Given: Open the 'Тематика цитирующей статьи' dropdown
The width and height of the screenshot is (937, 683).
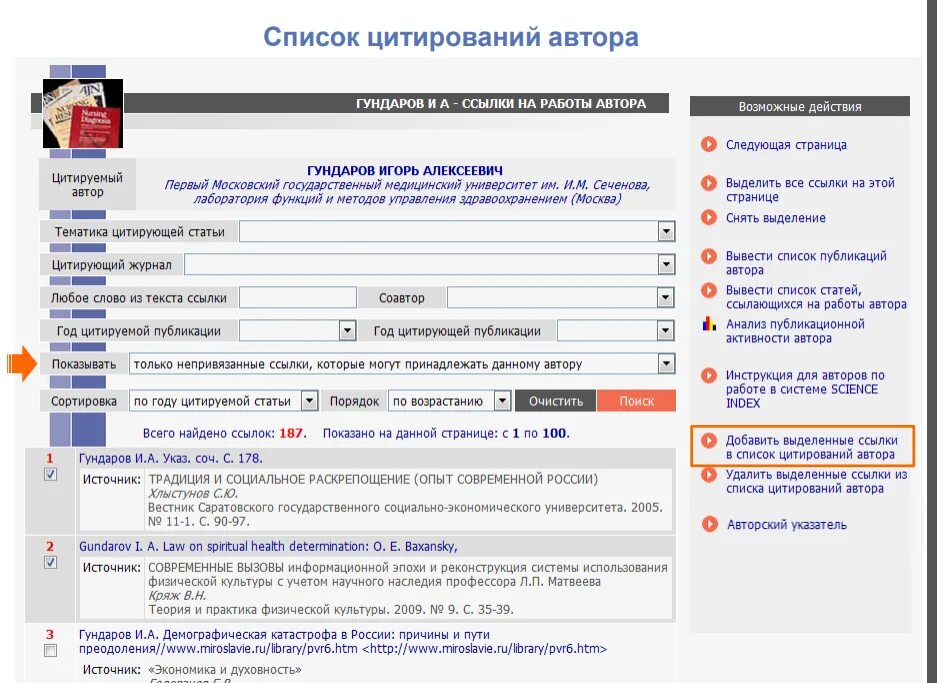Looking at the screenshot, I should point(666,231).
